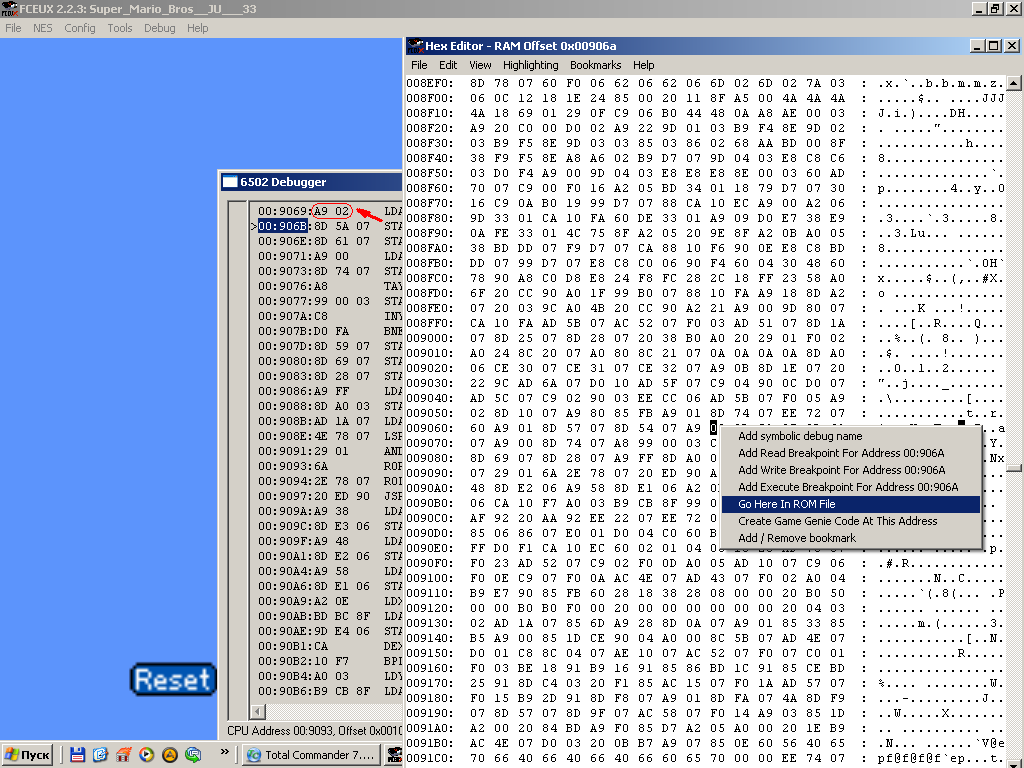Click the CPU Address status text in debugger

(314, 731)
